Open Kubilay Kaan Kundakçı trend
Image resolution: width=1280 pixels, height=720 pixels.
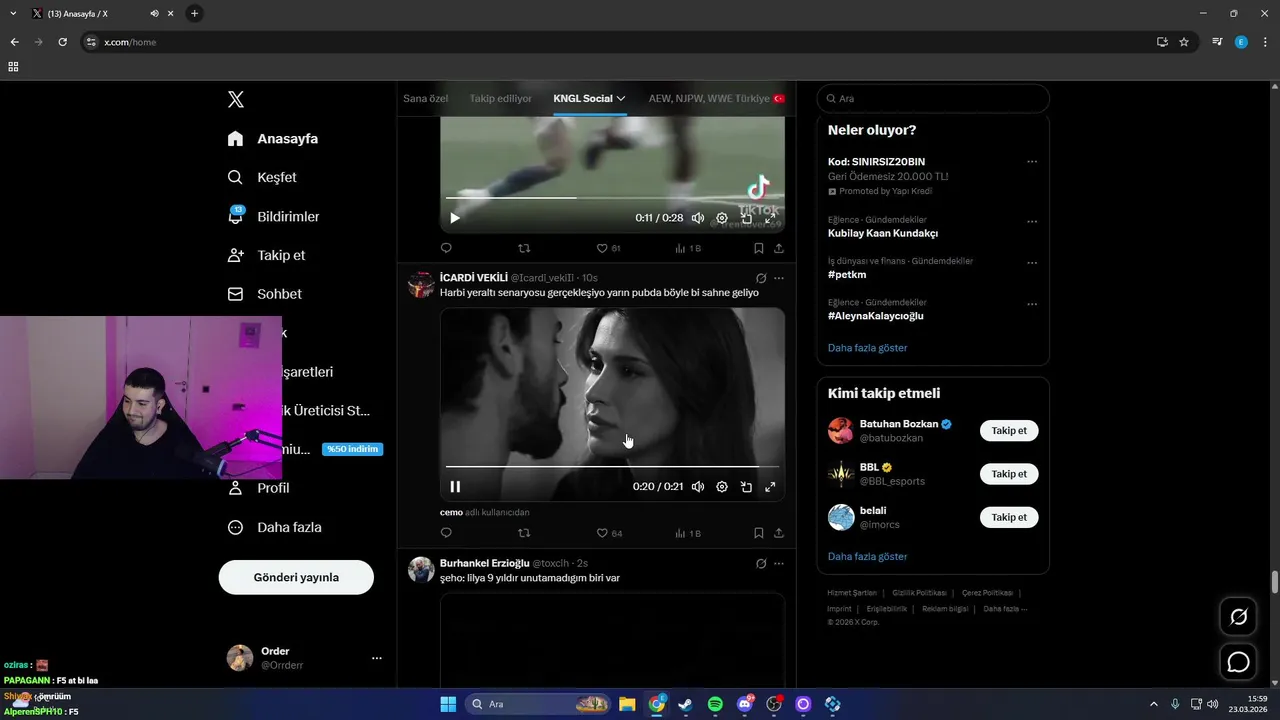pyautogui.click(x=883, y=233)
